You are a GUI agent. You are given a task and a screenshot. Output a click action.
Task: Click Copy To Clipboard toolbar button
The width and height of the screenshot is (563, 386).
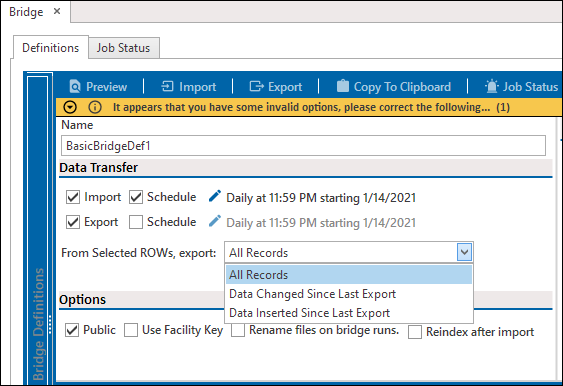394,87
